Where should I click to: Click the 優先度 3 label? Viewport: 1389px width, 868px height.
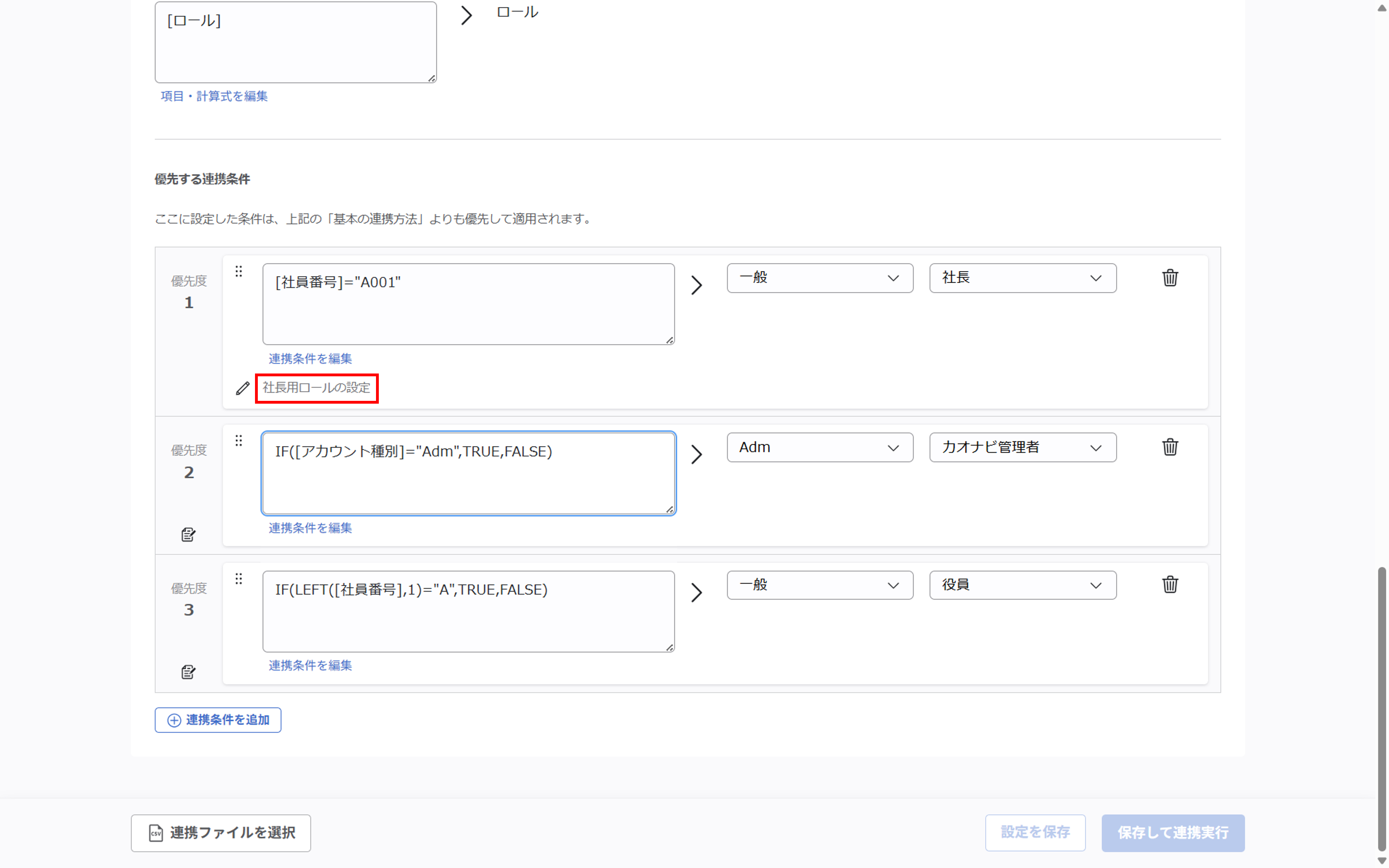[189, 599]
